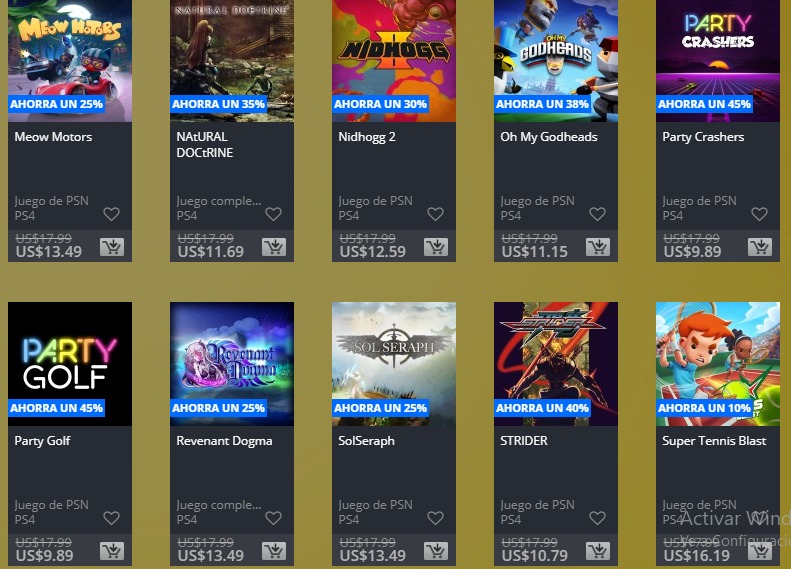
Task: Open the Party Crashers cover image
Action: click(x=718, y=61)
